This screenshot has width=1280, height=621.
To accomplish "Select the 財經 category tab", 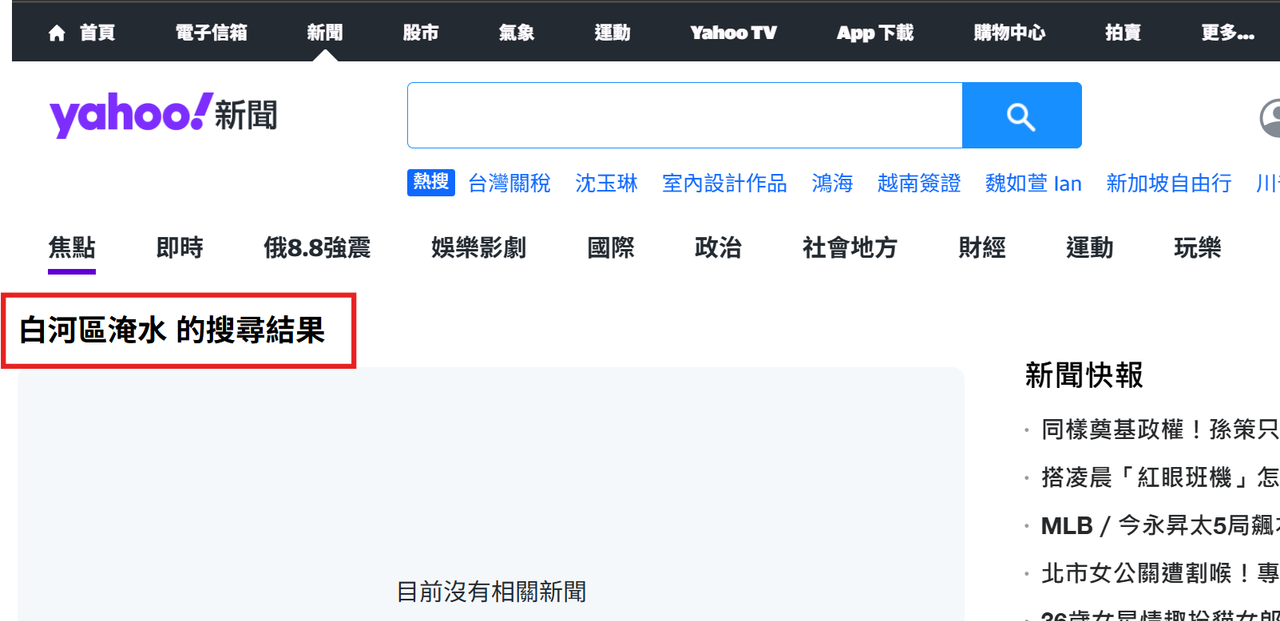I will tap(982, 248).
